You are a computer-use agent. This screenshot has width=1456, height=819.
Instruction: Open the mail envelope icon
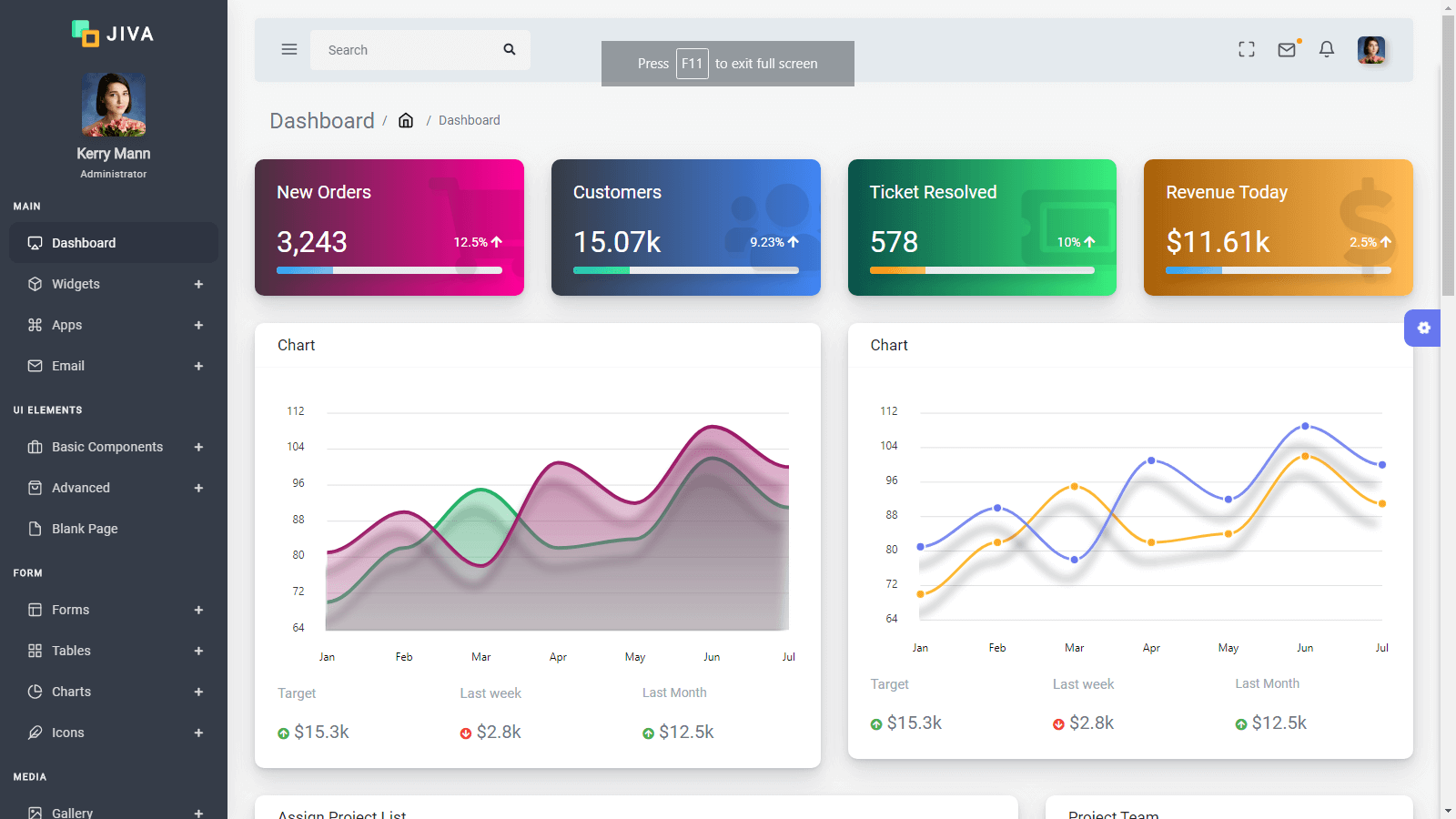[1287, 49]
